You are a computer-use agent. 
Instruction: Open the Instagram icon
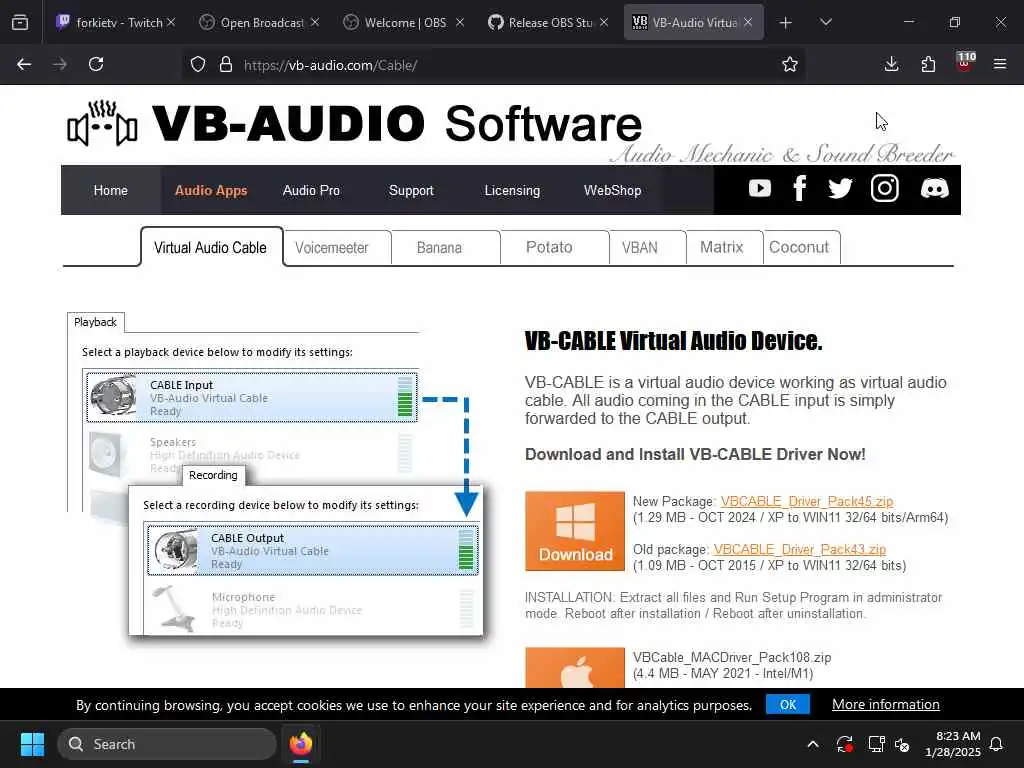tap(885, 189)
